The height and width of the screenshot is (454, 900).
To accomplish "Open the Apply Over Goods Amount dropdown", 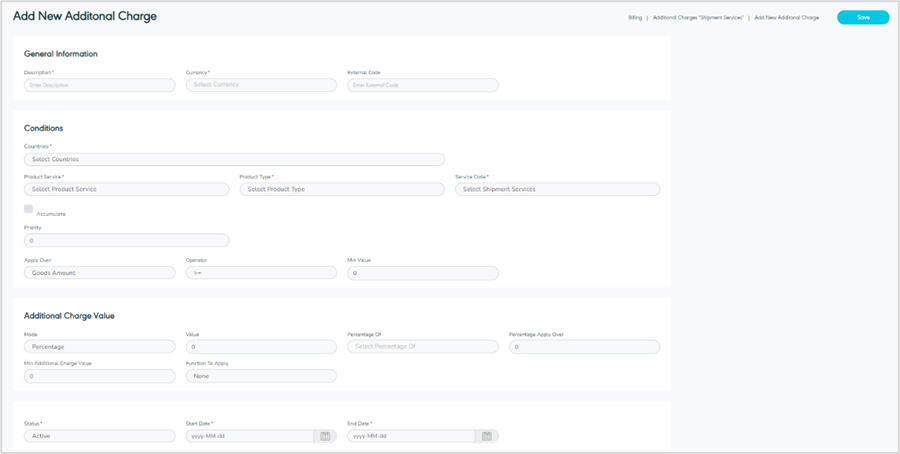I will [x=99, y=272].
